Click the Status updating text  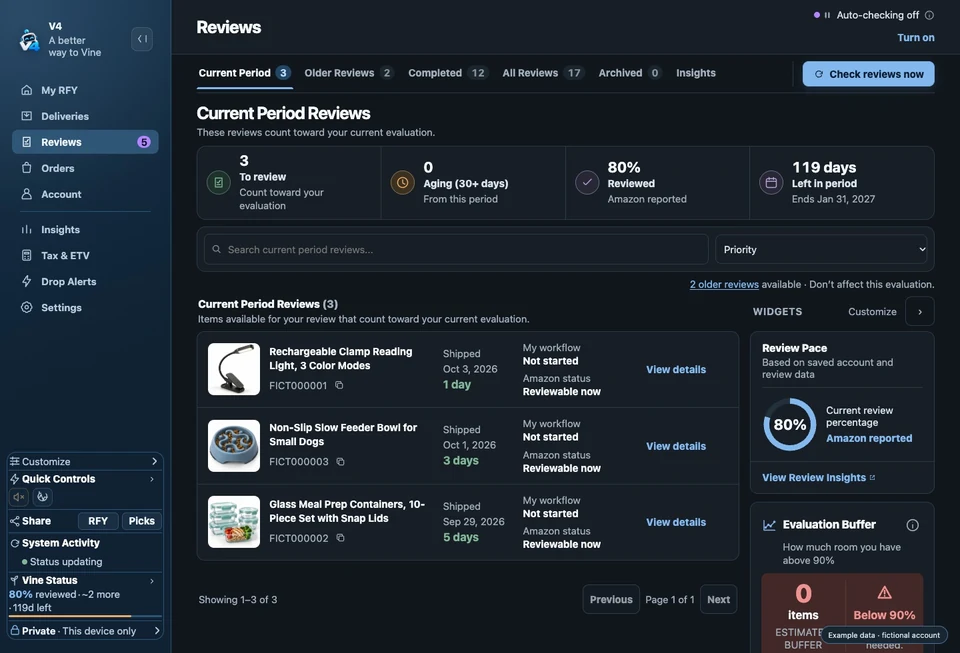[66, 562]
